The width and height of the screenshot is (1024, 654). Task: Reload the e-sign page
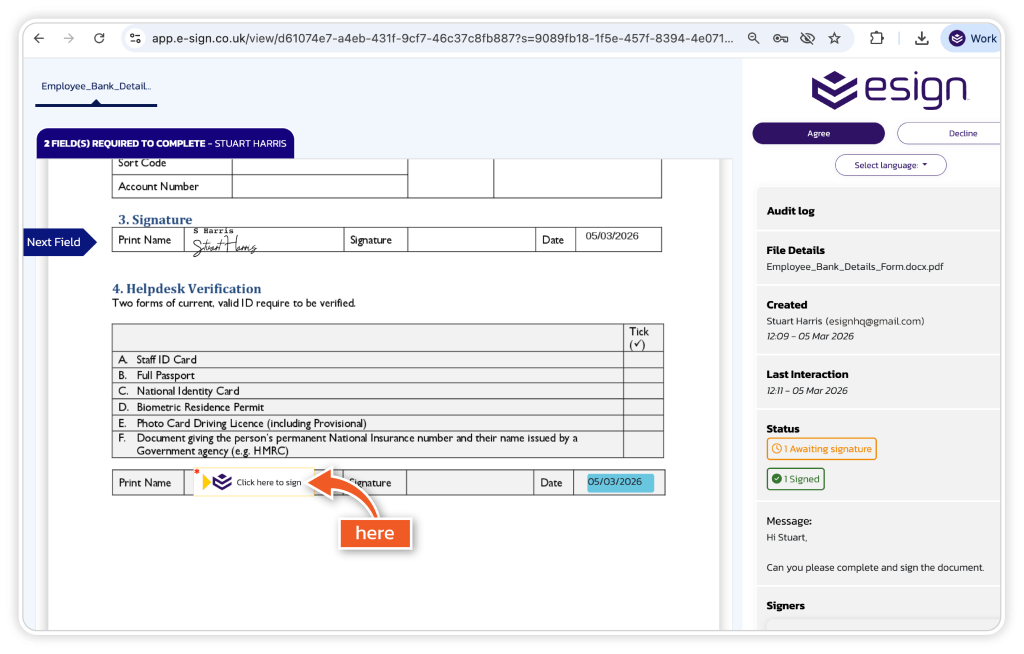pos(99,38)
